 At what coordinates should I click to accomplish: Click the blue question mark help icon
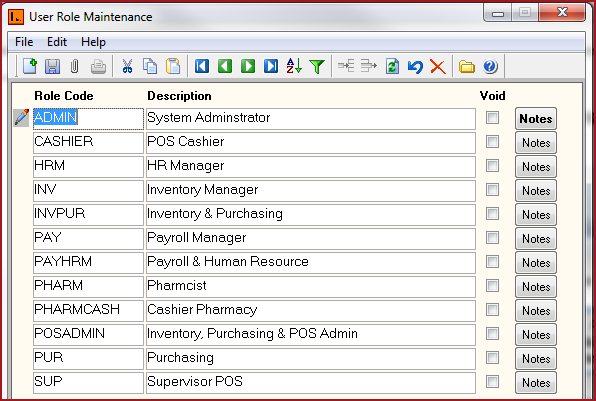point(490,66)
